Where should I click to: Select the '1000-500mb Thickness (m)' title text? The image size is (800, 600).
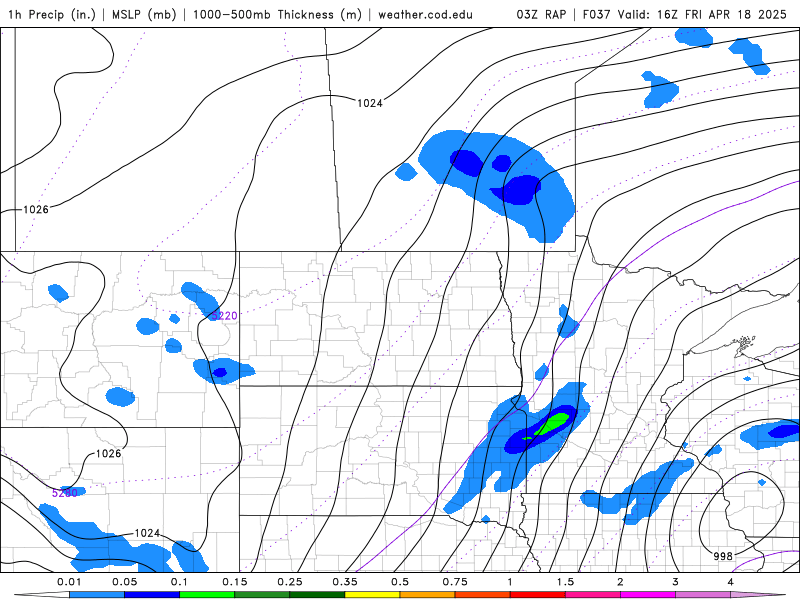click(277, 14)
